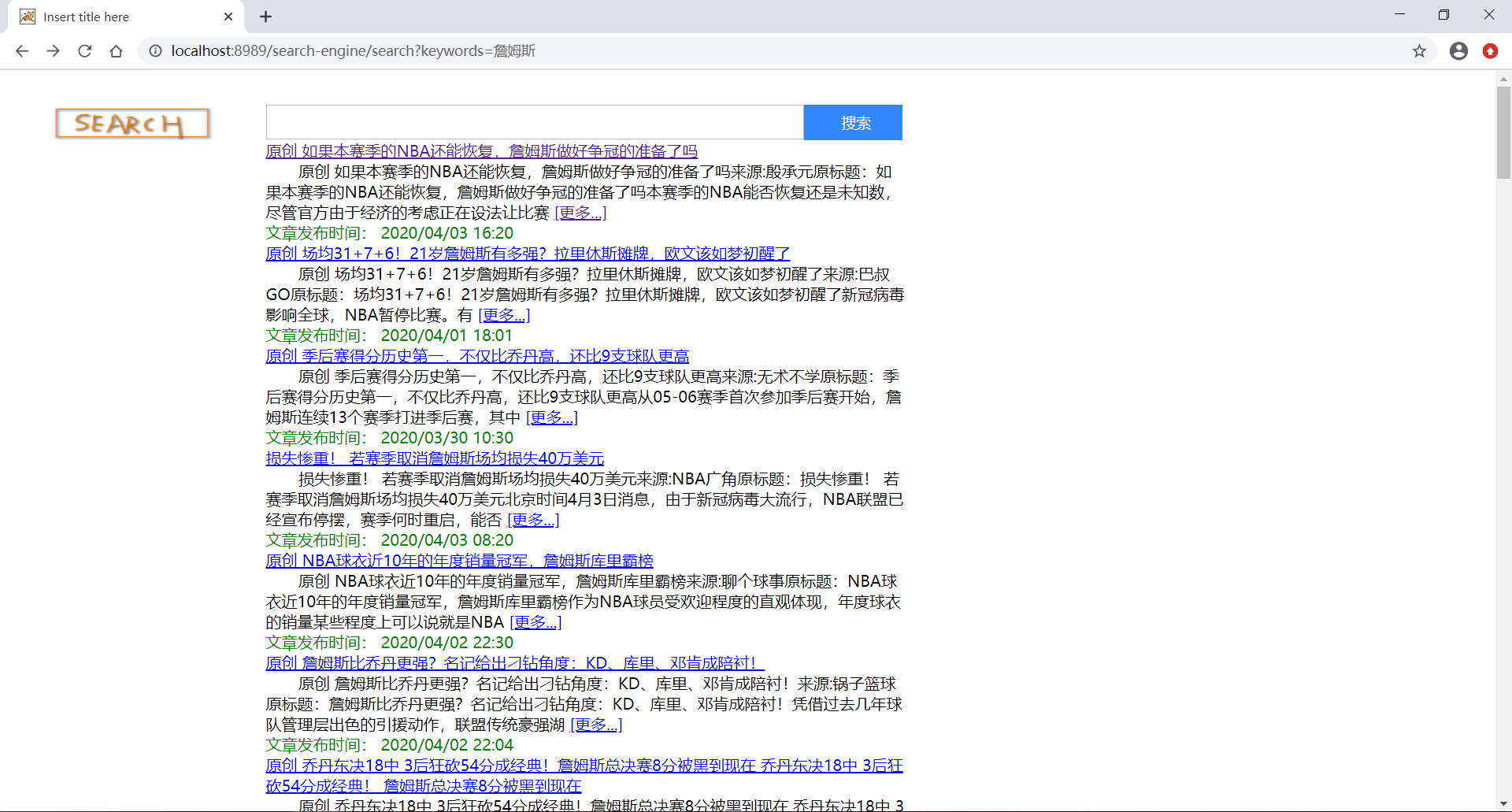Click [更多...] after '赛季何时重启,能否'

pos(533,520)
